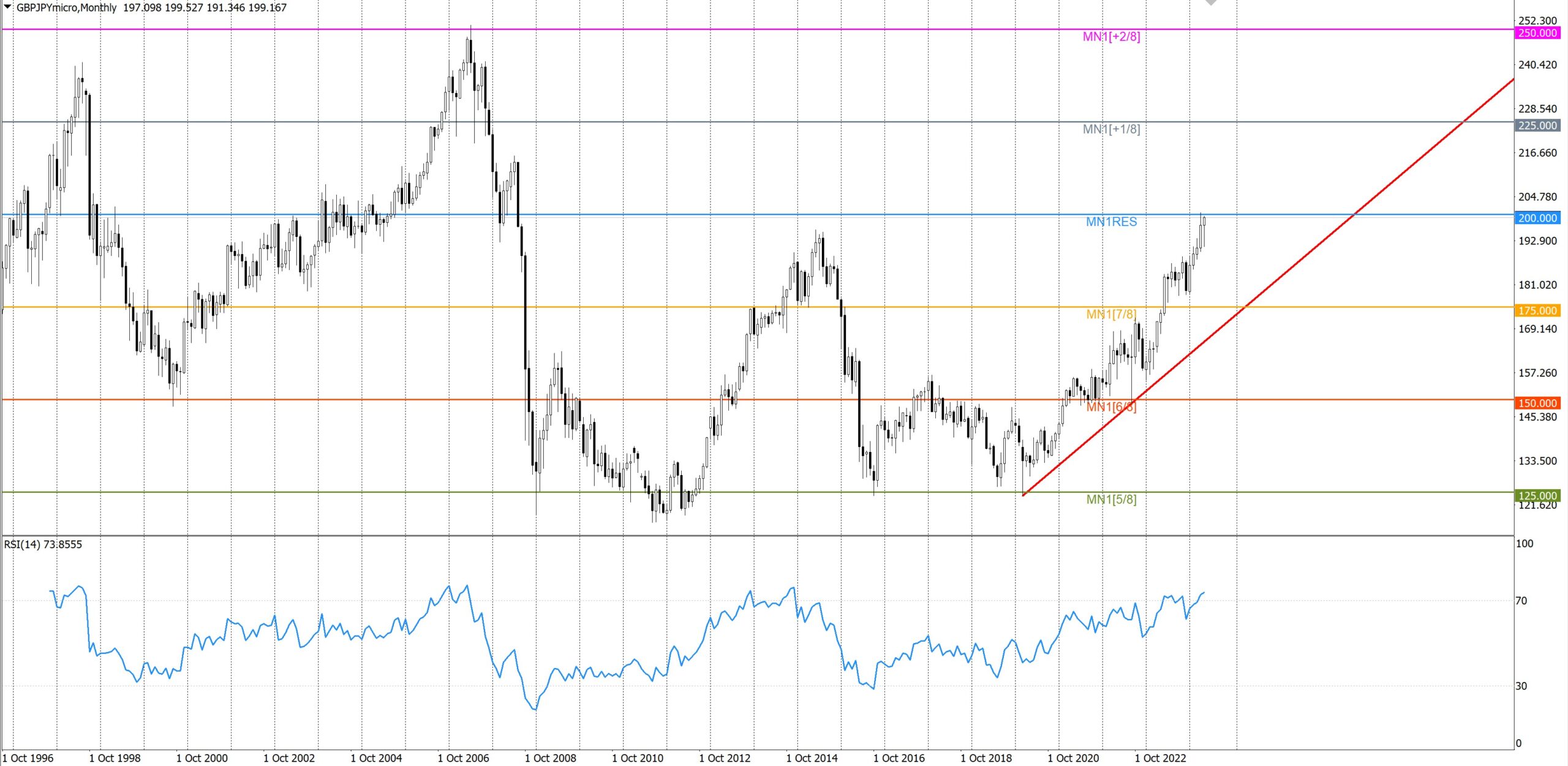Viewport: 1568px width, 766px height.
Task: Select the MN1[+1/8] line label
Action: coord(1111,129)
